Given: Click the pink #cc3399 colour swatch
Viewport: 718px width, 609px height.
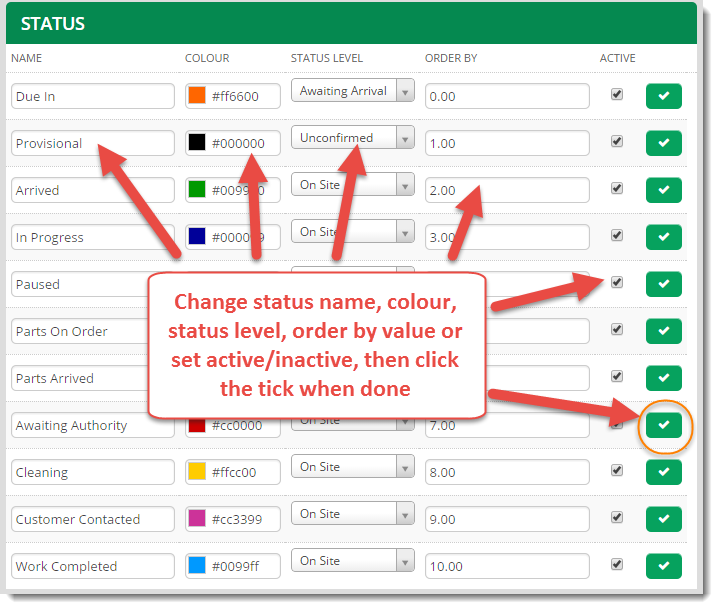Looking at the screenshot, I should (197, 518).
